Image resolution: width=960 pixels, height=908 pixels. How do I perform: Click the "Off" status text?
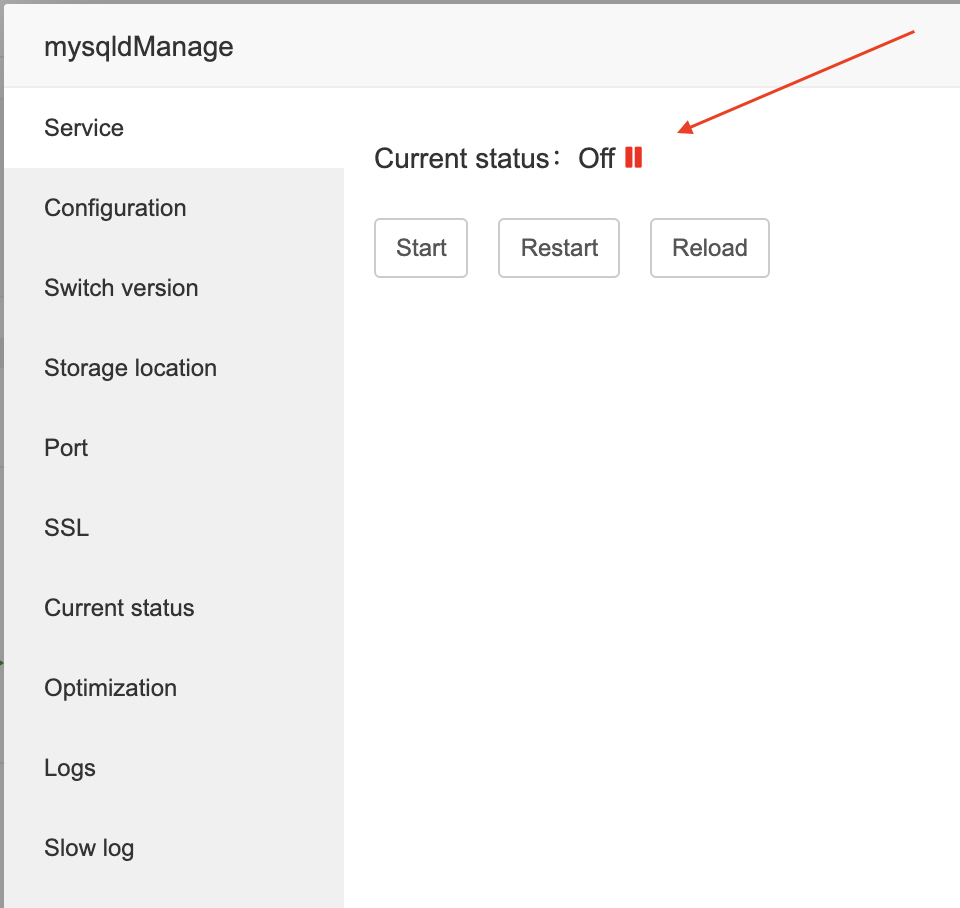(x=596, y=159)
